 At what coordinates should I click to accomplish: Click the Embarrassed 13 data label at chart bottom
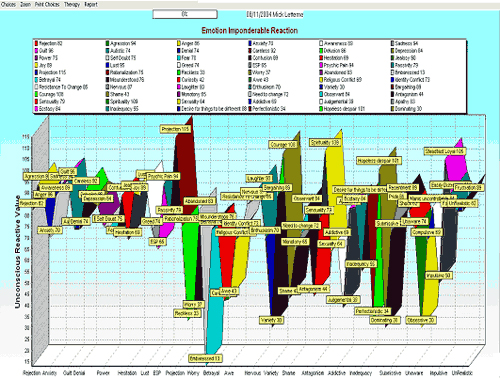pos(205,358)
